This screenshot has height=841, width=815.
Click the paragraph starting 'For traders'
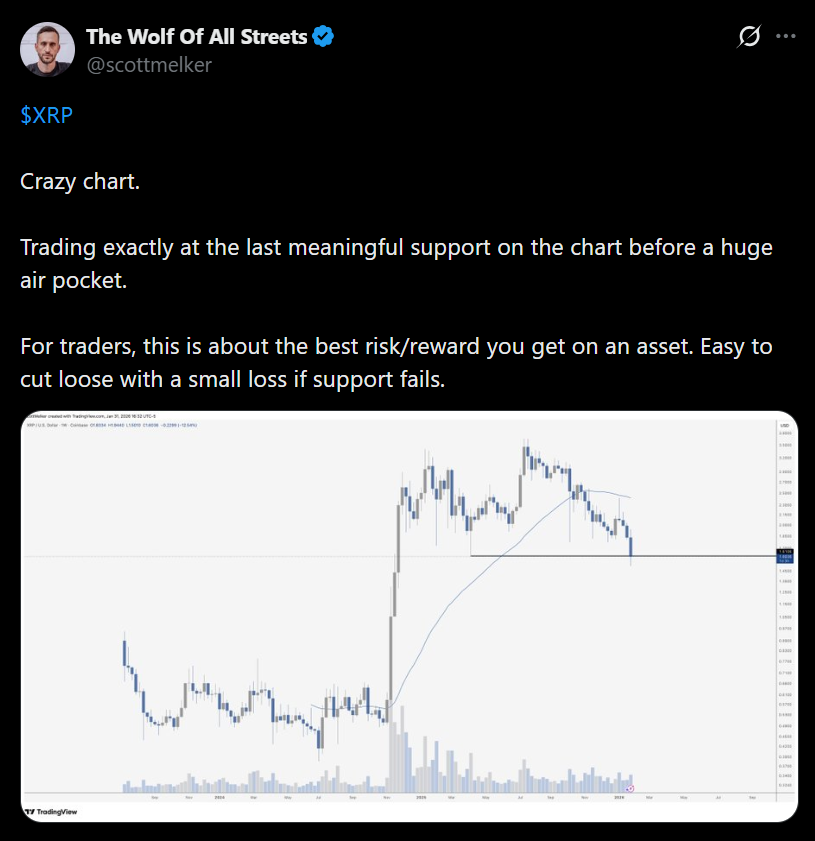click(396, 363)
